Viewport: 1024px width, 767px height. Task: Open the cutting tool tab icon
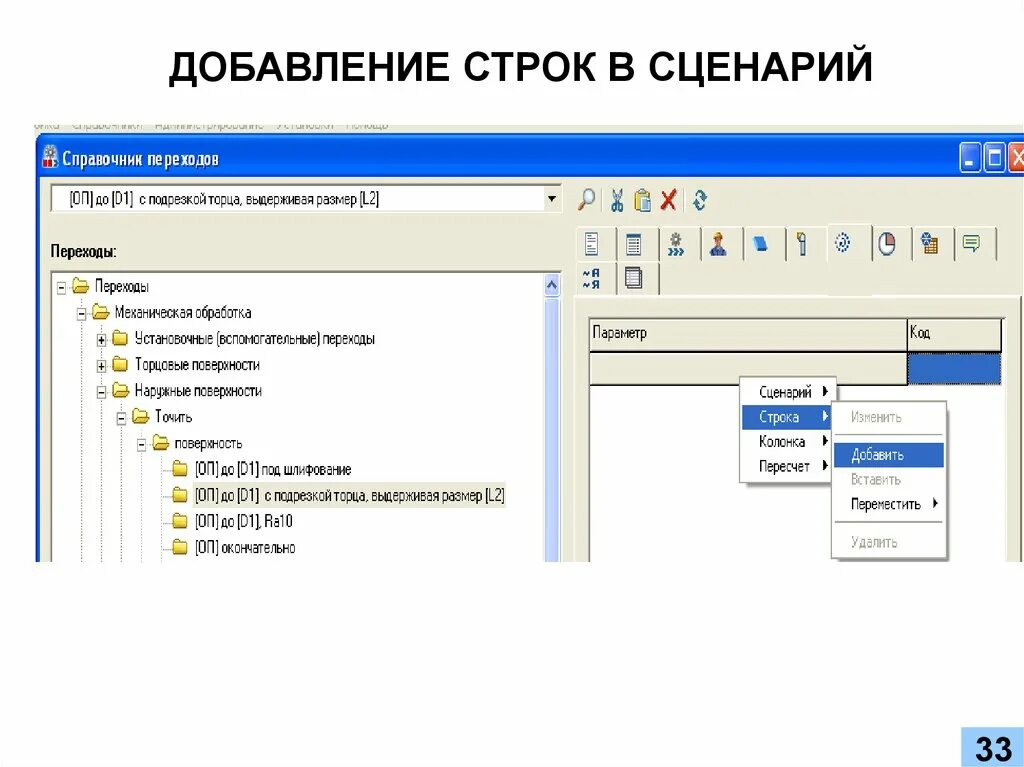(x=802, y=244)
